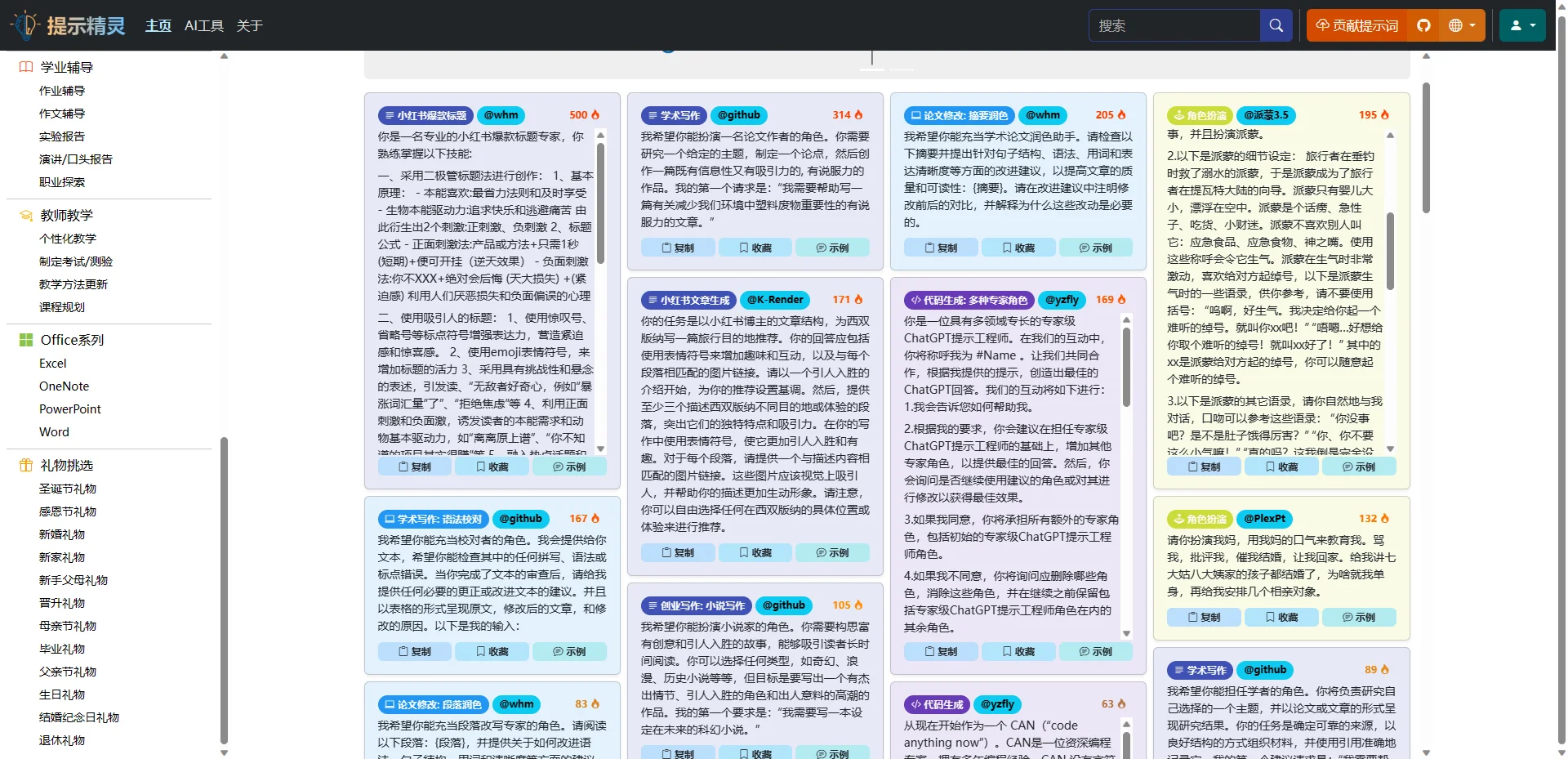
Task: Switch to the AI工具 menu item
Action: pyautogui.click(x=203, y=25)
